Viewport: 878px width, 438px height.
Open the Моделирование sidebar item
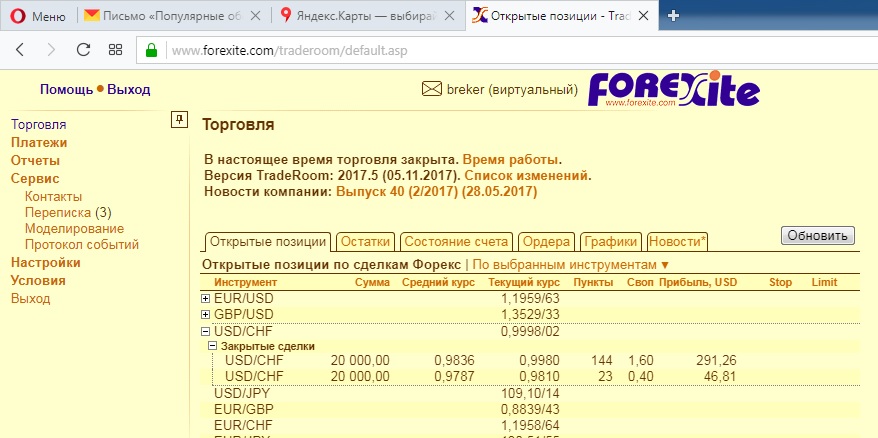(x=74, y=229)
